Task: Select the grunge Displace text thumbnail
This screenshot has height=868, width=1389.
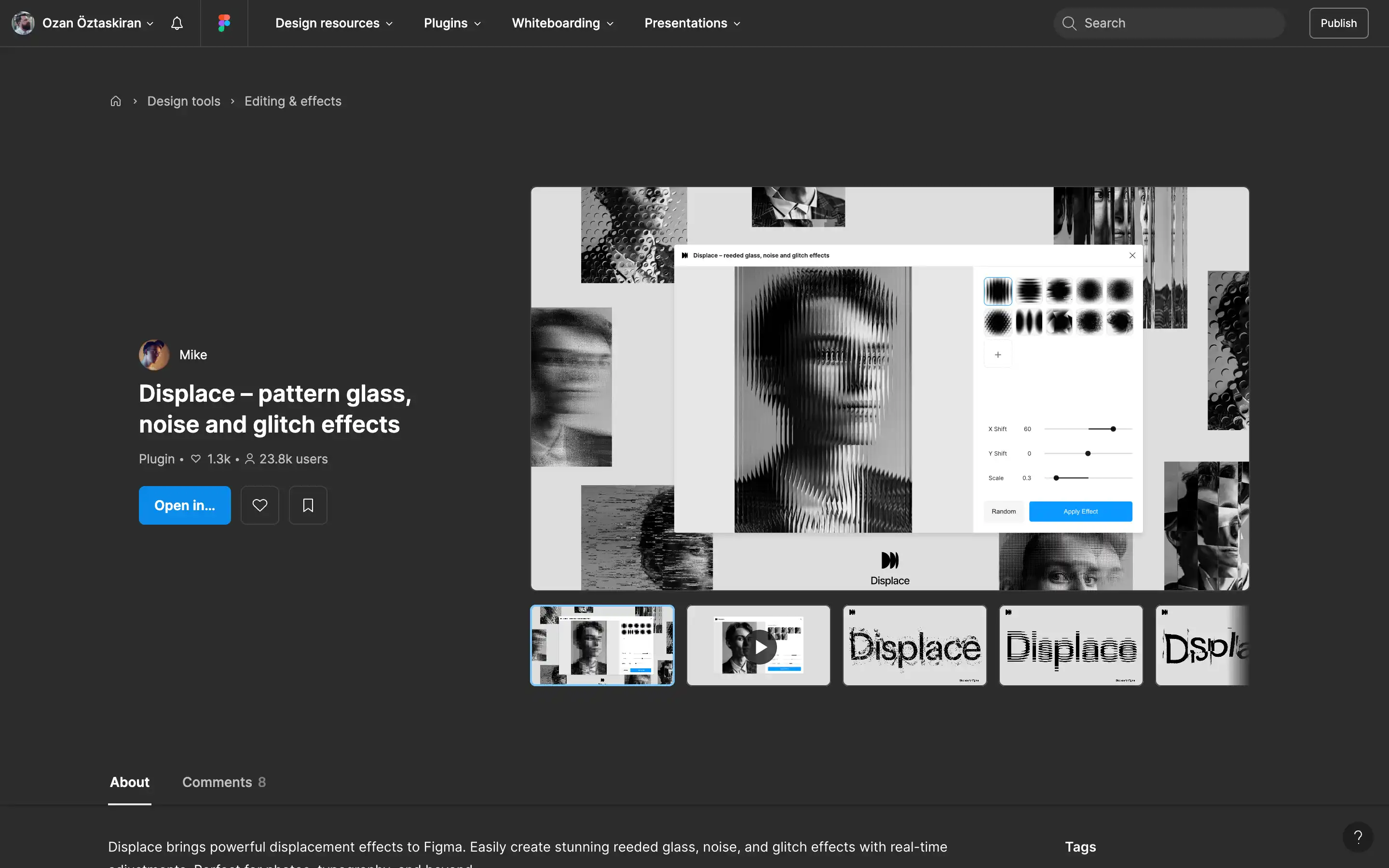Action: pyautogui.click(x=914, y=645)
